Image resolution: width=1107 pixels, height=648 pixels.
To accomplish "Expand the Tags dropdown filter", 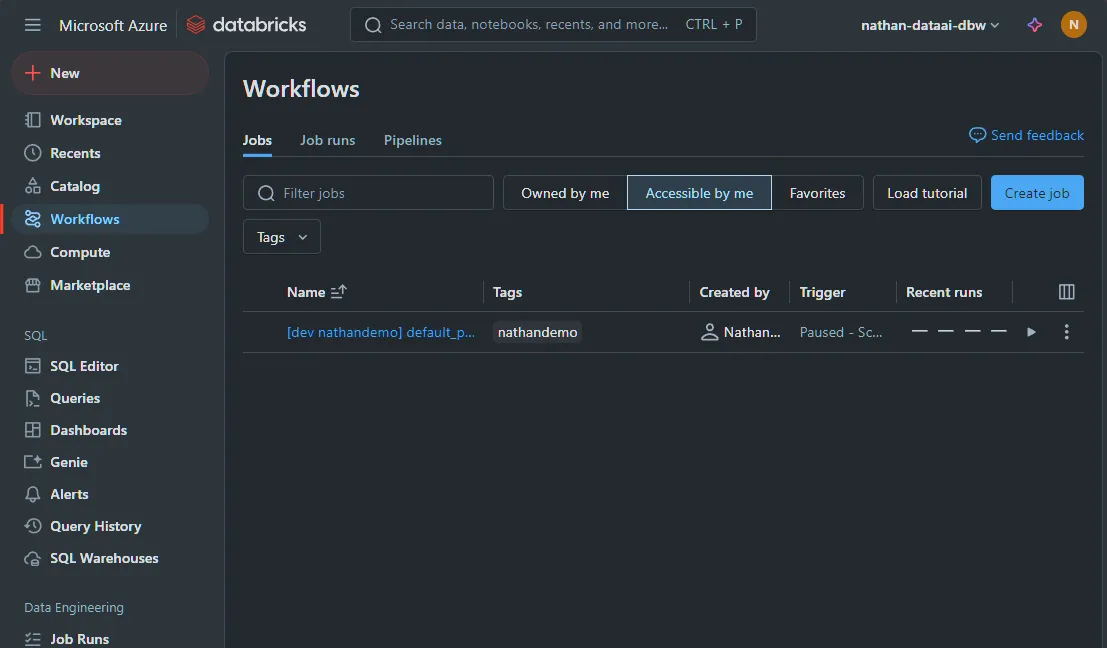I will (281, 237).
